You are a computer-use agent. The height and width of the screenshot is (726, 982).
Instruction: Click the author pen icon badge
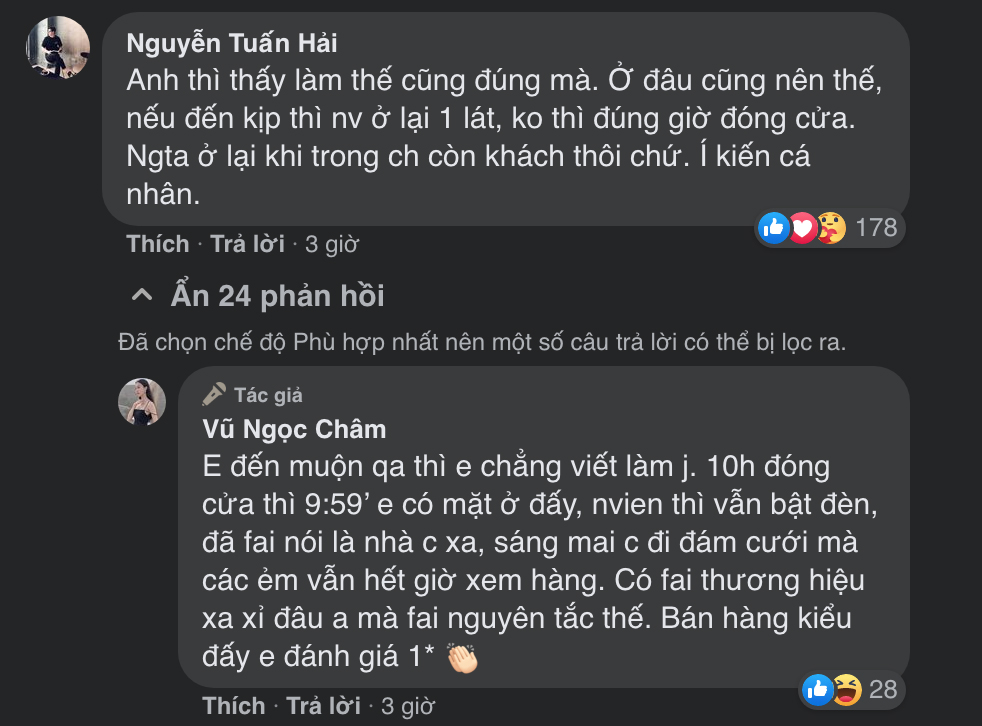click(x=213, y=394)
